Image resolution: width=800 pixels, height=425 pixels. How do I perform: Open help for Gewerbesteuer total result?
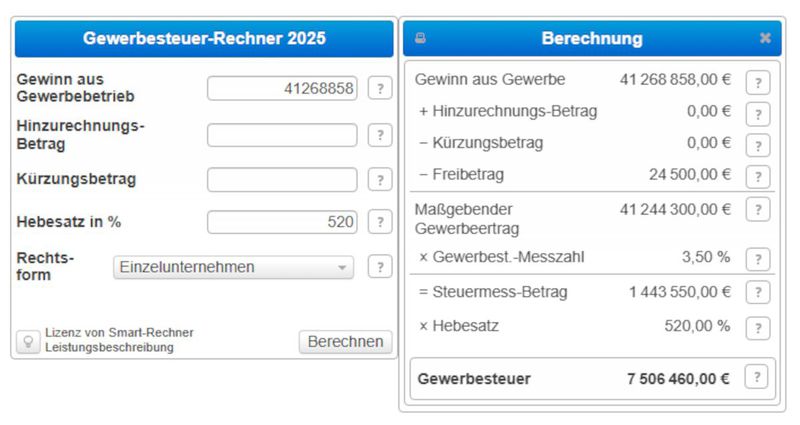758,379
